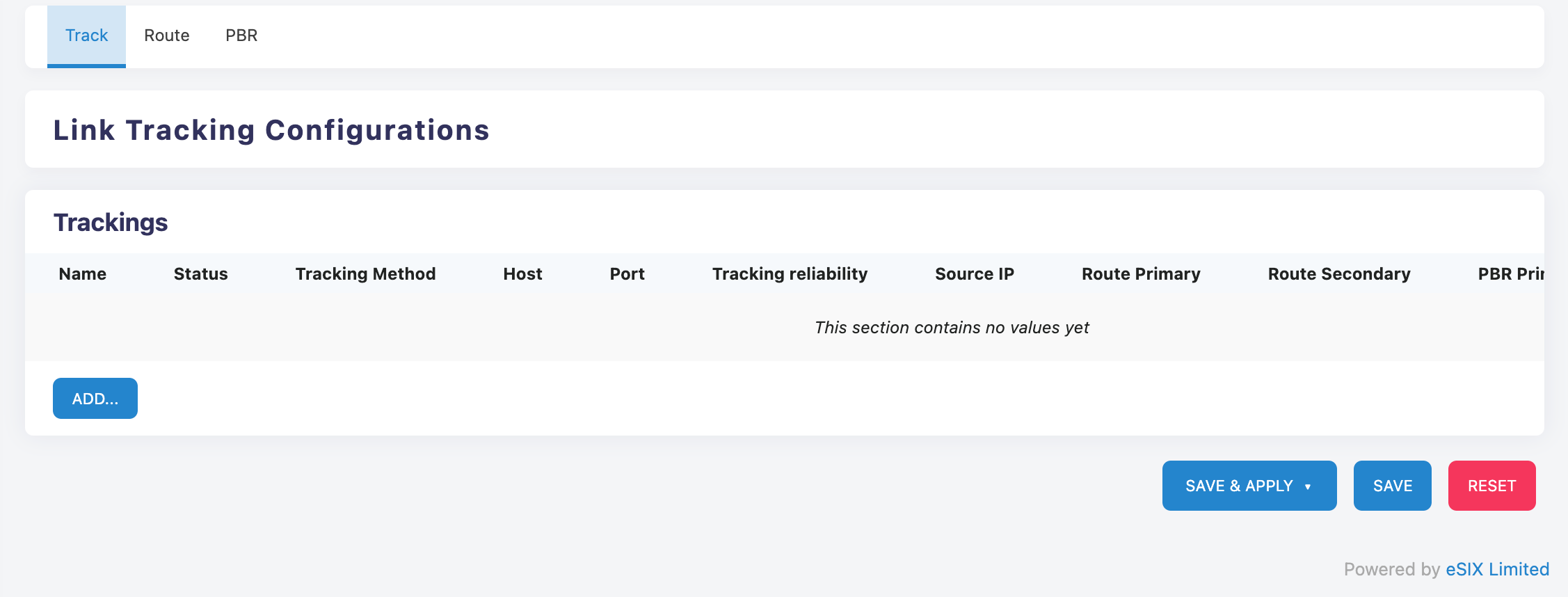Go to the PBR tab
1568x597 pixels.
(241, 35)
